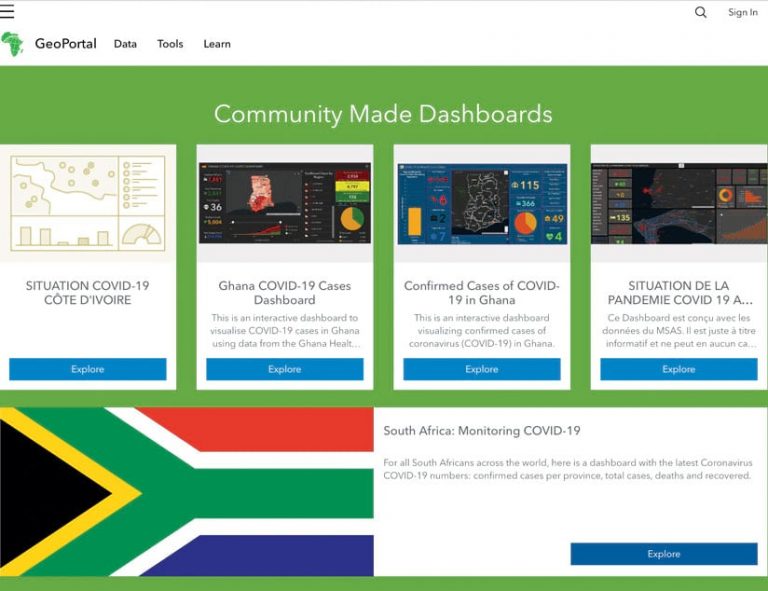
Task: Explore the Côte d'Ivoire COVID-19 dashboard
Action: click(x=88, y=369)
